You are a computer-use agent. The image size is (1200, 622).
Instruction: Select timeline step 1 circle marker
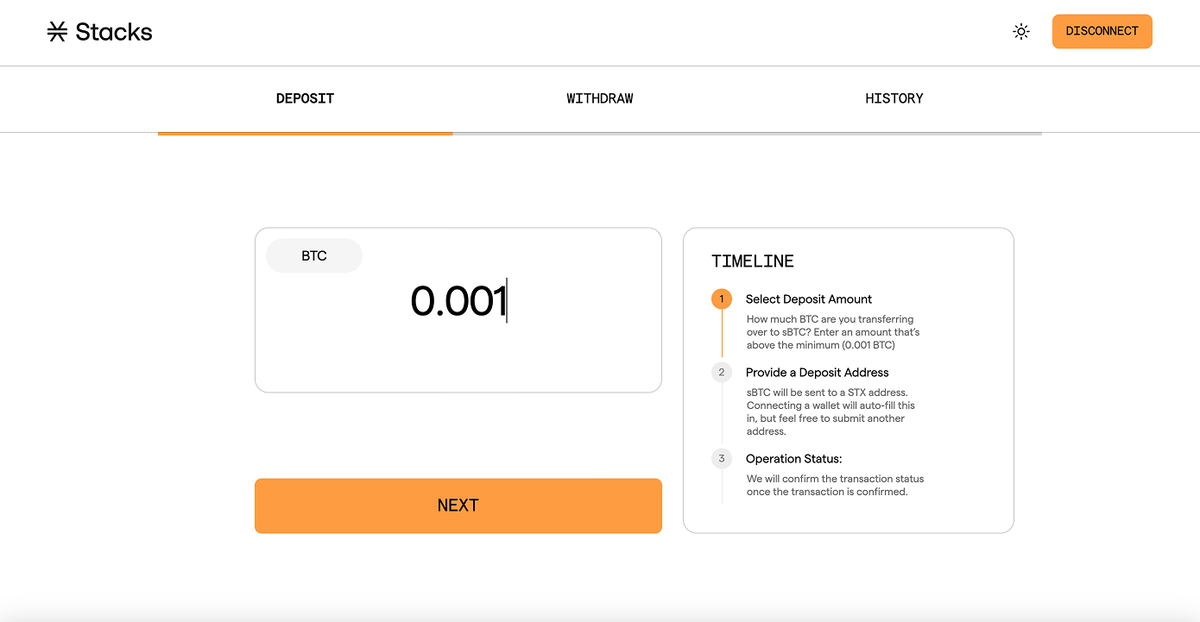coord(722,299)
